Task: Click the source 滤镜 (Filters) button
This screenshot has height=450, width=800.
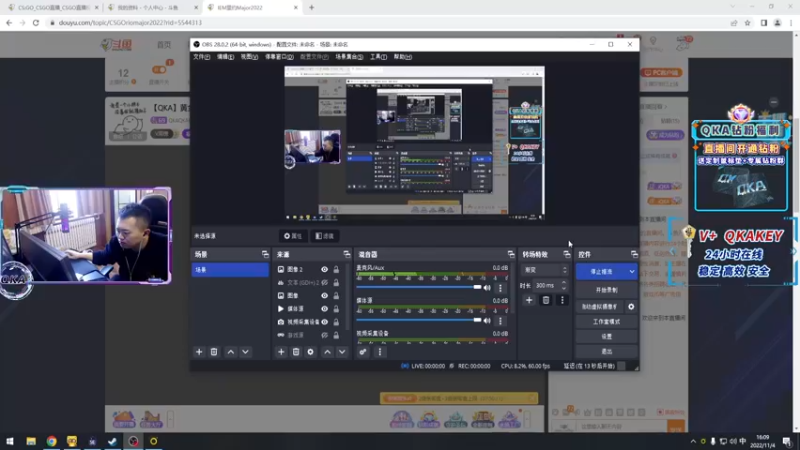Action: [x=324, y=236]
